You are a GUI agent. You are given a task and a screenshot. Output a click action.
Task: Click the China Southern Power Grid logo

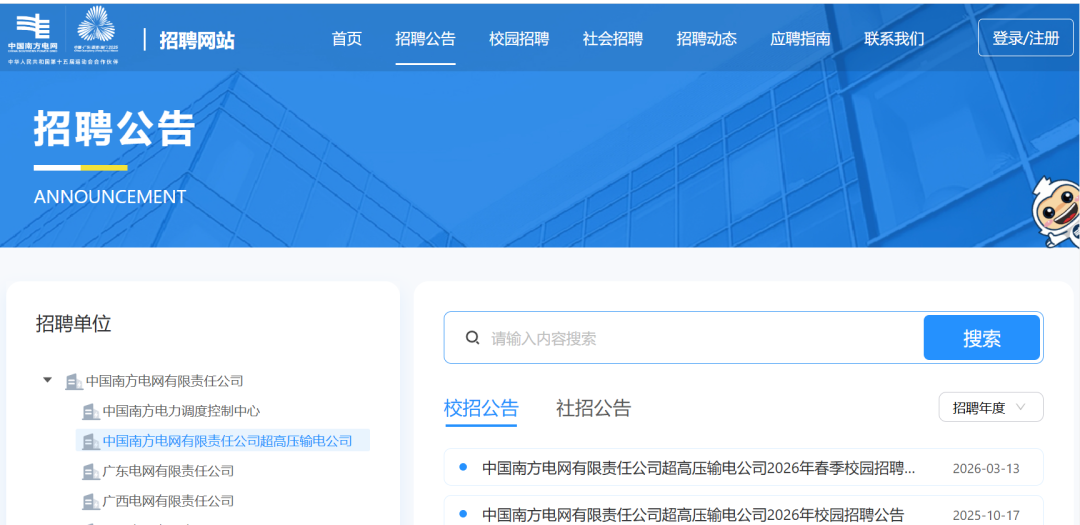click(x=33, y=33)
